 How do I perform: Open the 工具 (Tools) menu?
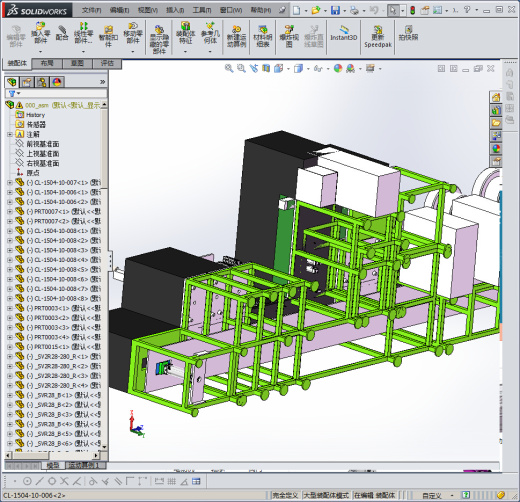202,10
